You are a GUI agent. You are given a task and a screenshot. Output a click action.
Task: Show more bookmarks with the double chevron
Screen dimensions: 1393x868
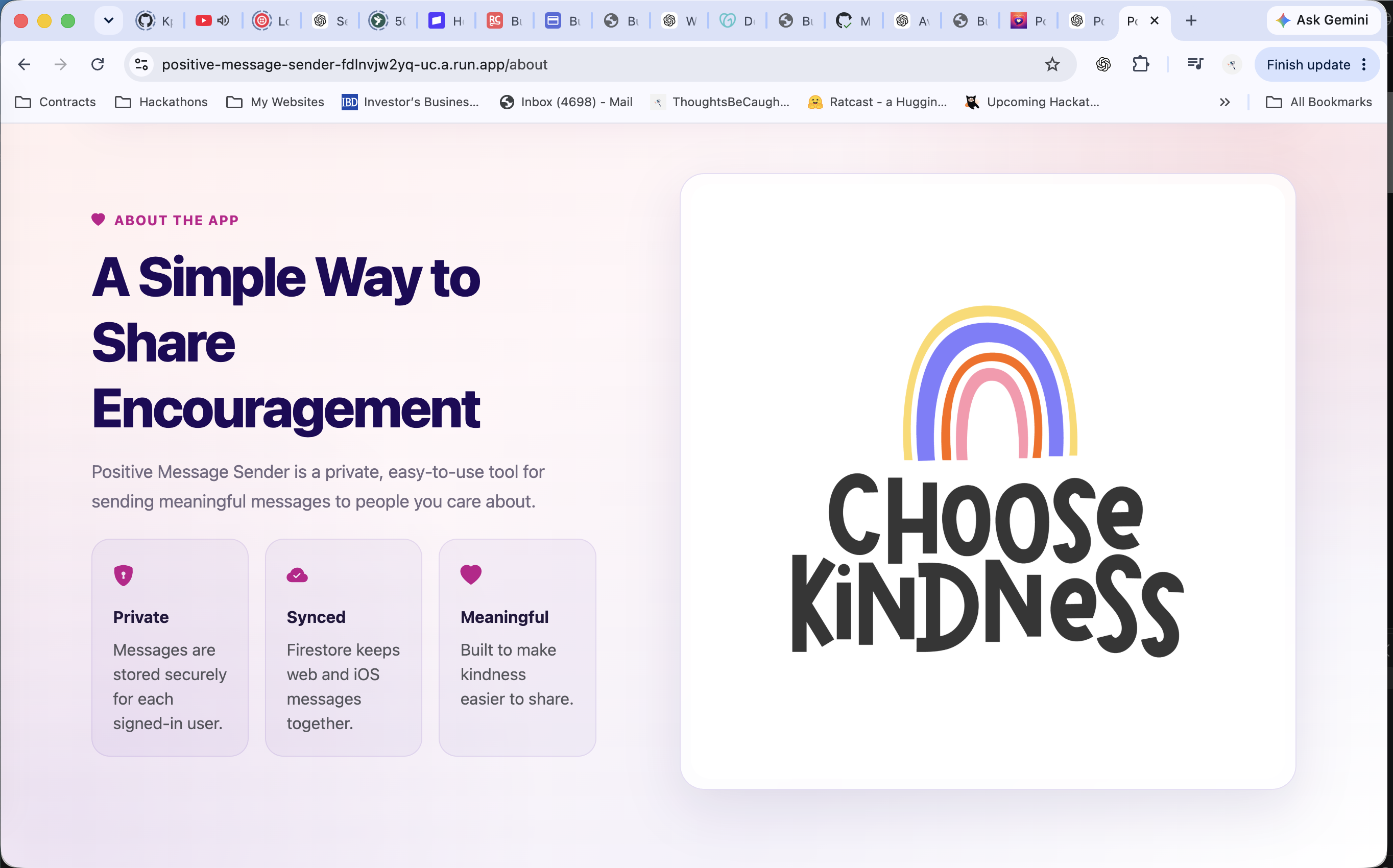pos(1224,102)
